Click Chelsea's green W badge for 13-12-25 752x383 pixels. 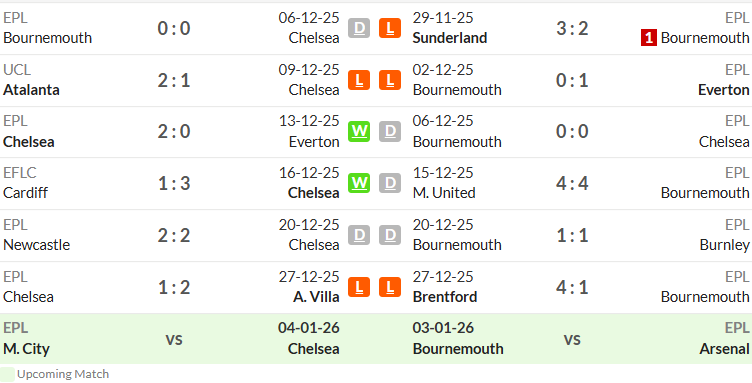pyautogui.click(x=359, y=131)
